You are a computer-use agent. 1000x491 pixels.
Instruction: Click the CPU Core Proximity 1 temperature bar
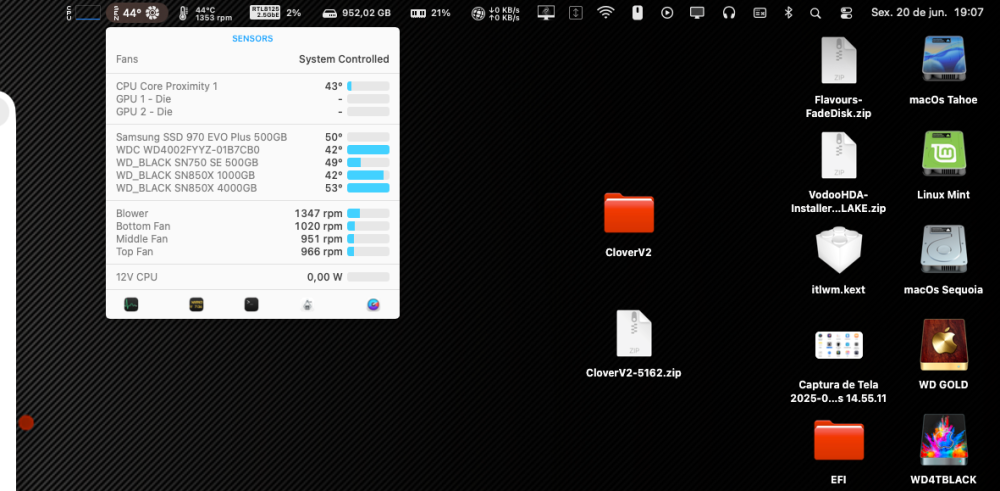click(368, 86)
